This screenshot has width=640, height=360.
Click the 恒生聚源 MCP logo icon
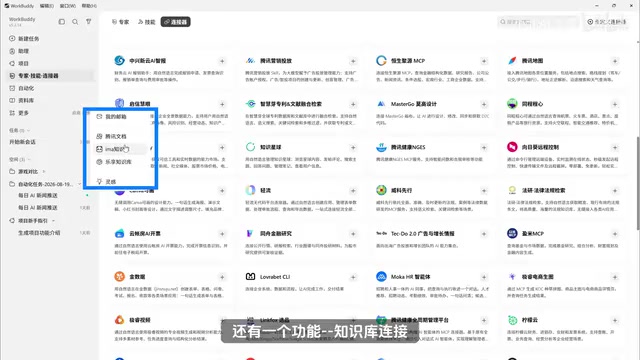pos(381,60)
